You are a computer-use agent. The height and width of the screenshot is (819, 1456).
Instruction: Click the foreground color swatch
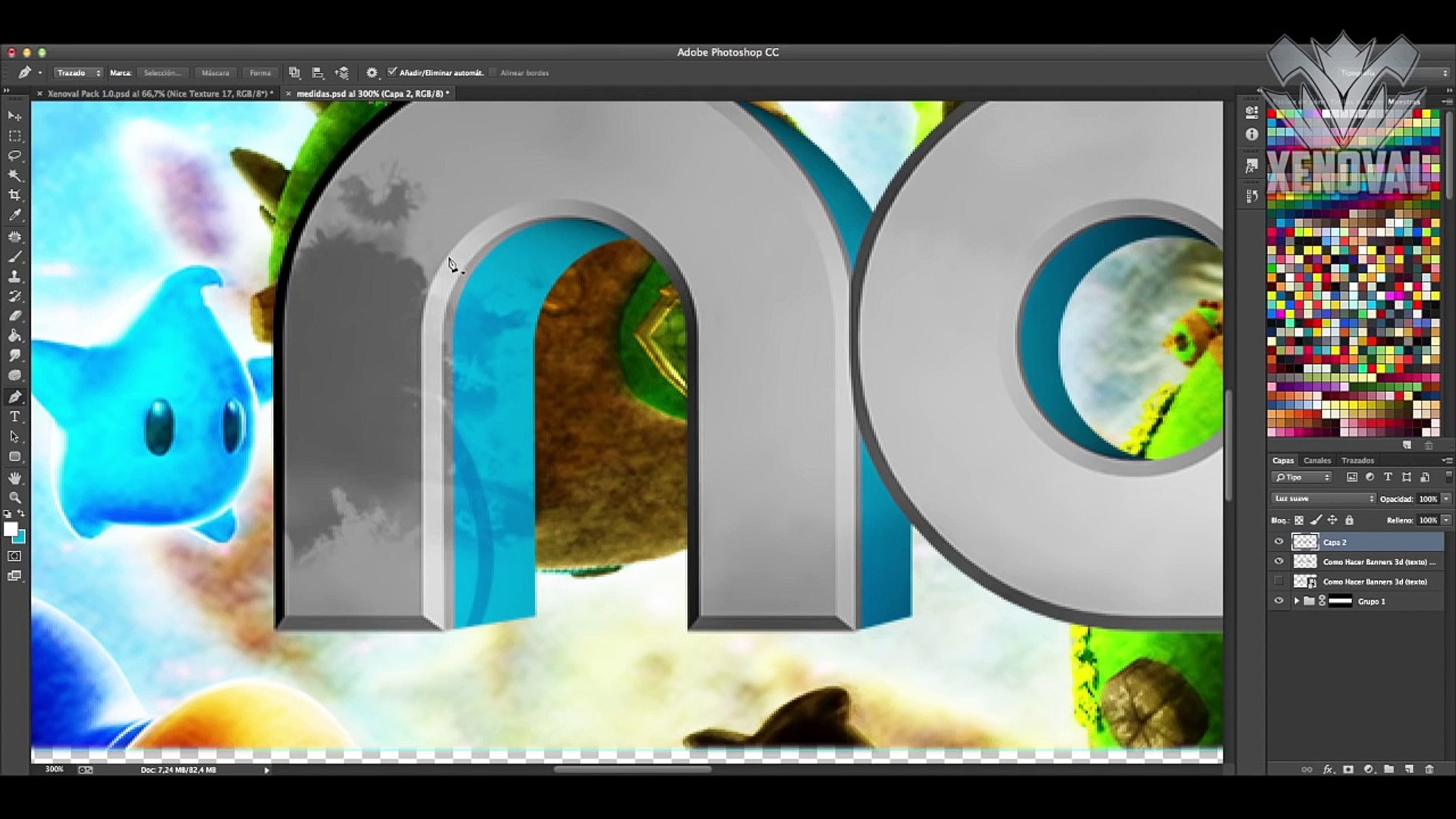10,529
